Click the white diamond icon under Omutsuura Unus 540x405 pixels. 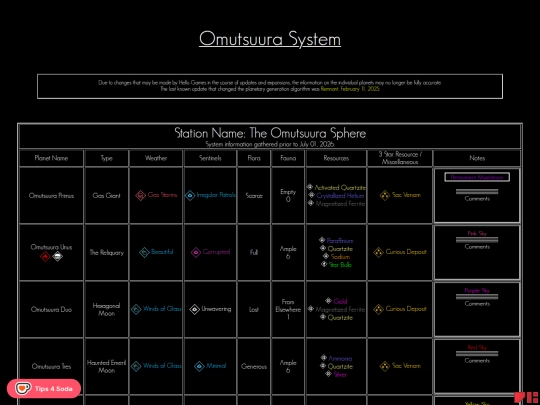pos(58,256)
